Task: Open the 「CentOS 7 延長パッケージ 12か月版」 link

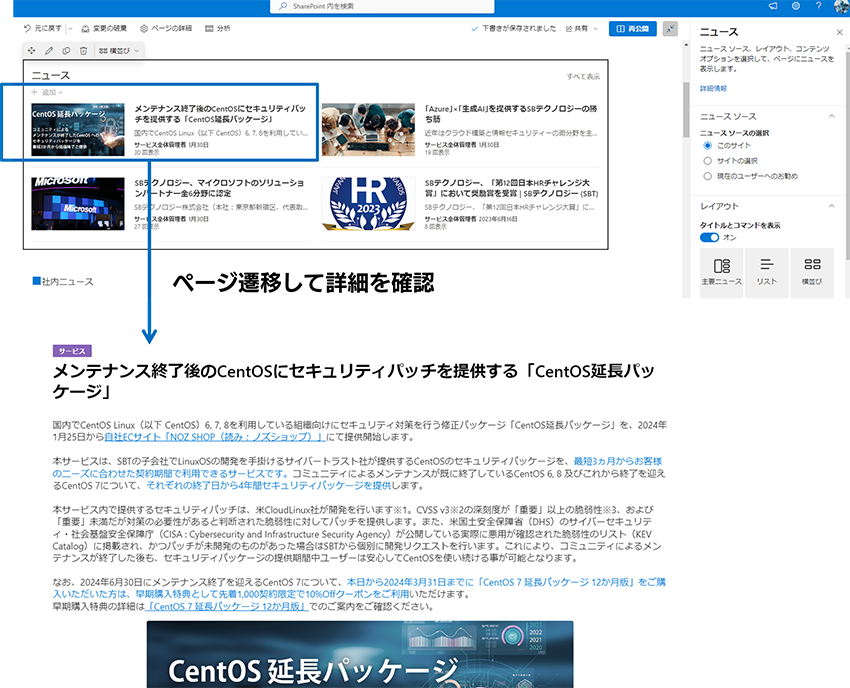Action: 227,607
